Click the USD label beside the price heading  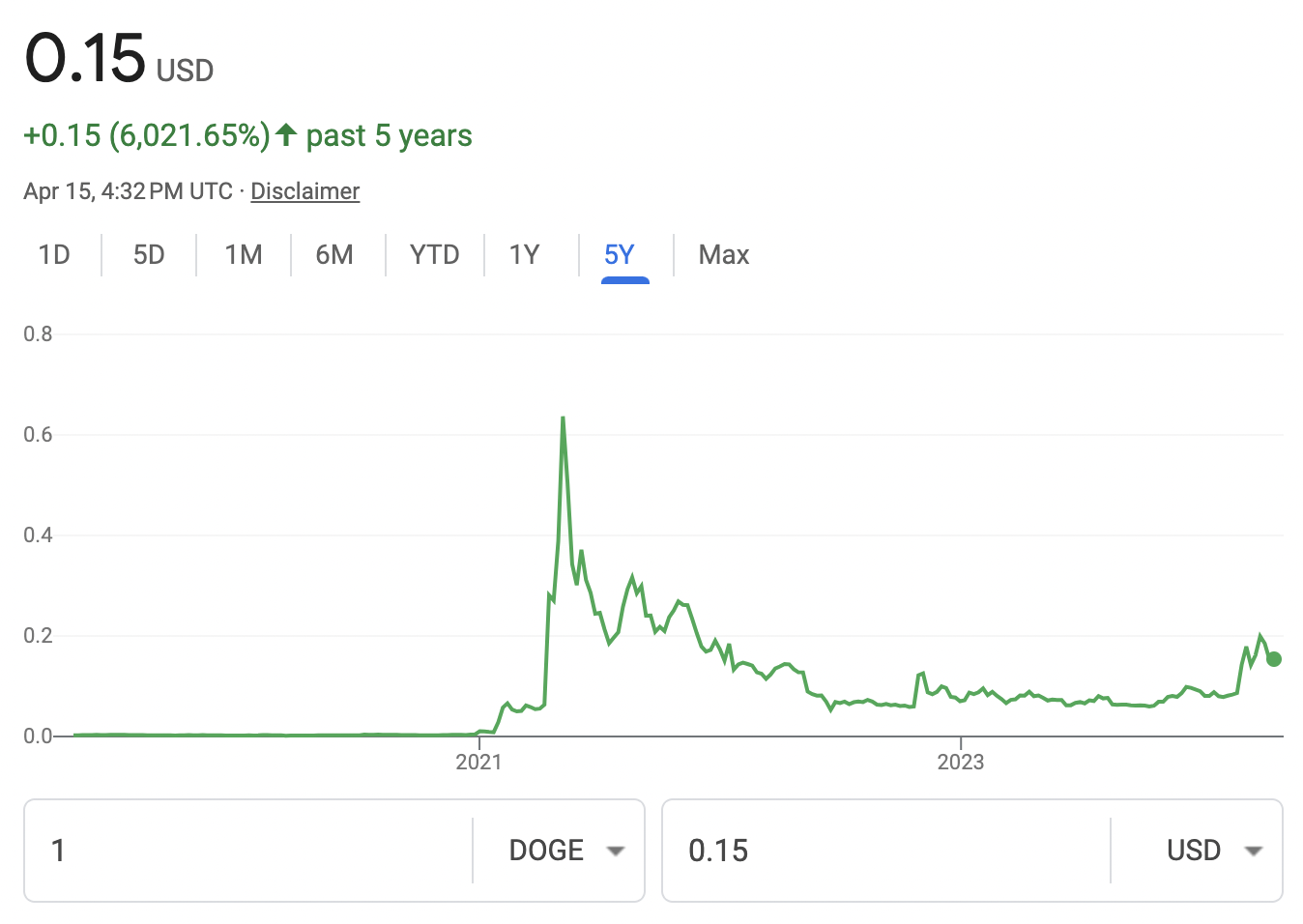[185, 71]
